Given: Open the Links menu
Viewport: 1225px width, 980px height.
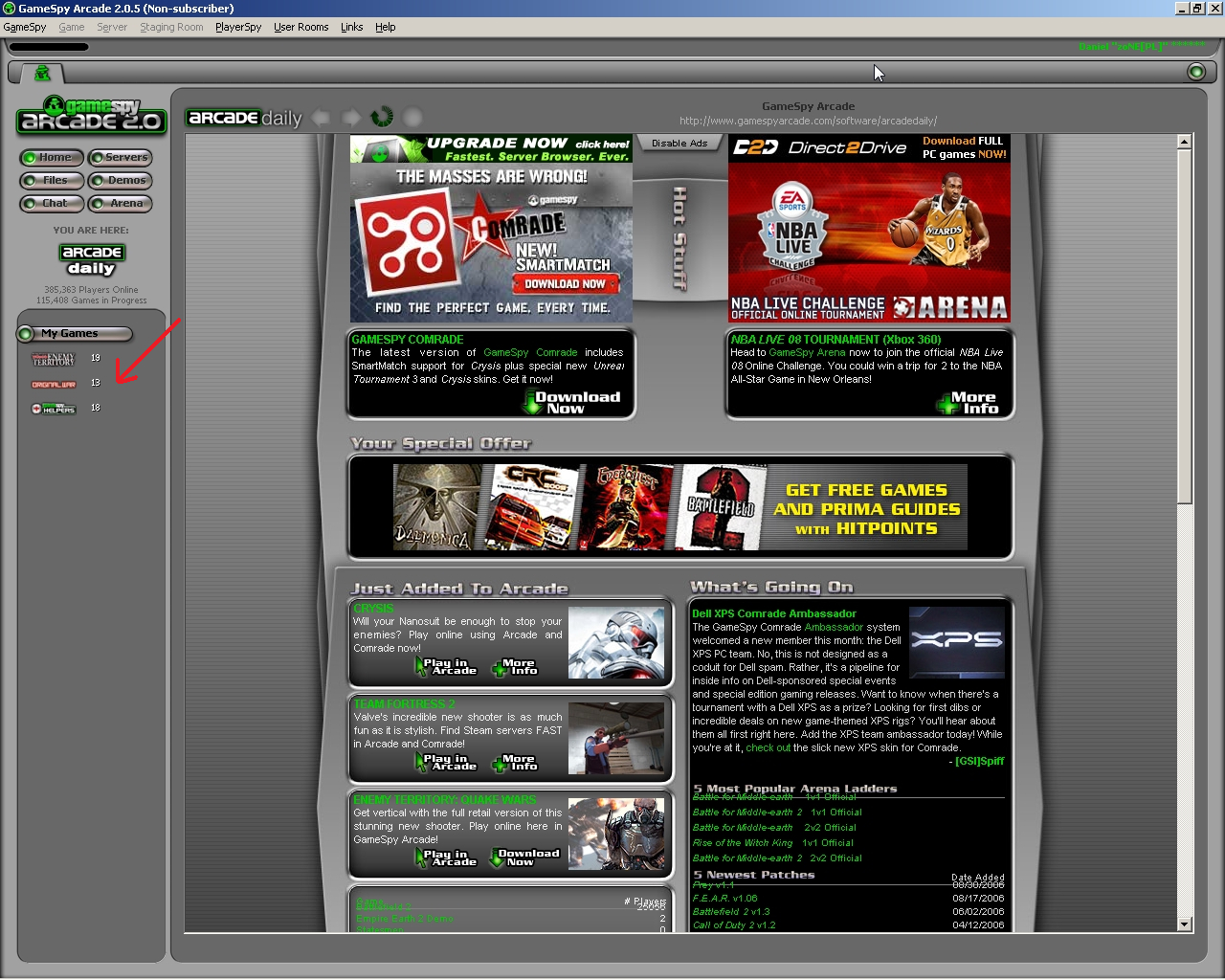Looking at the screenshot, I should pos(352,27).
